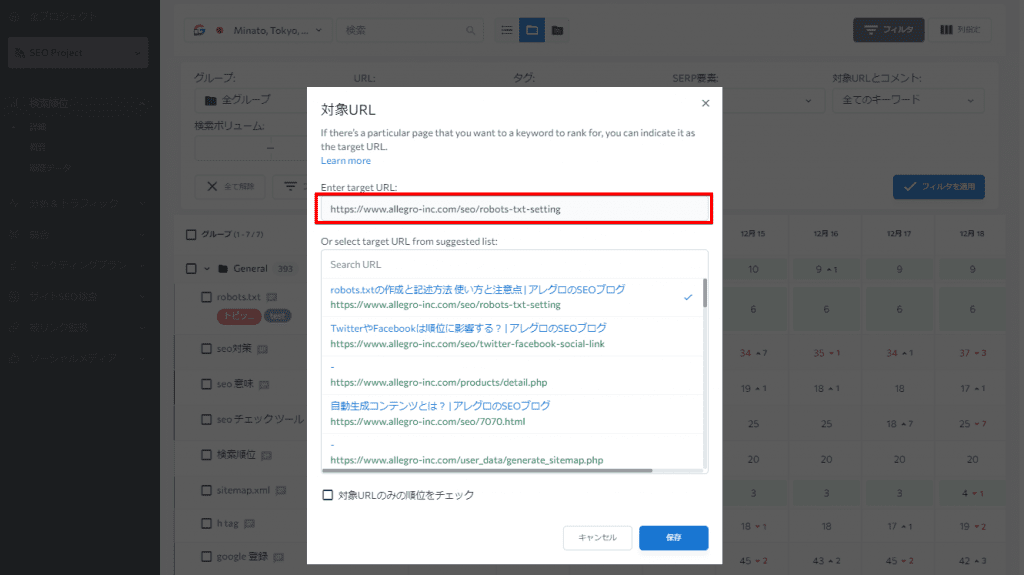
Task: Click the General folder icon
Action: (x=223, y=269)
